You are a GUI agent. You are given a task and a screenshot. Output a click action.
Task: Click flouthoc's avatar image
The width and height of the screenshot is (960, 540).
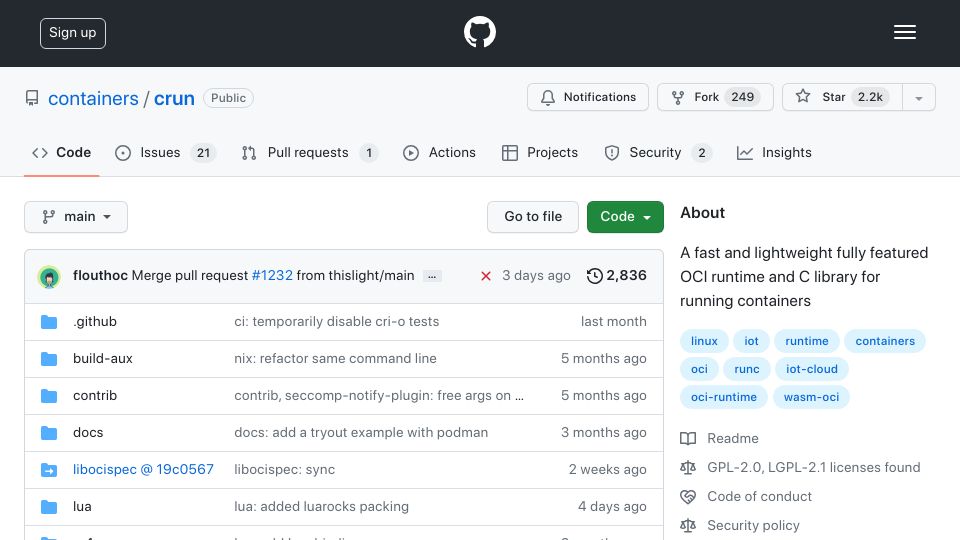click(49, 277)
